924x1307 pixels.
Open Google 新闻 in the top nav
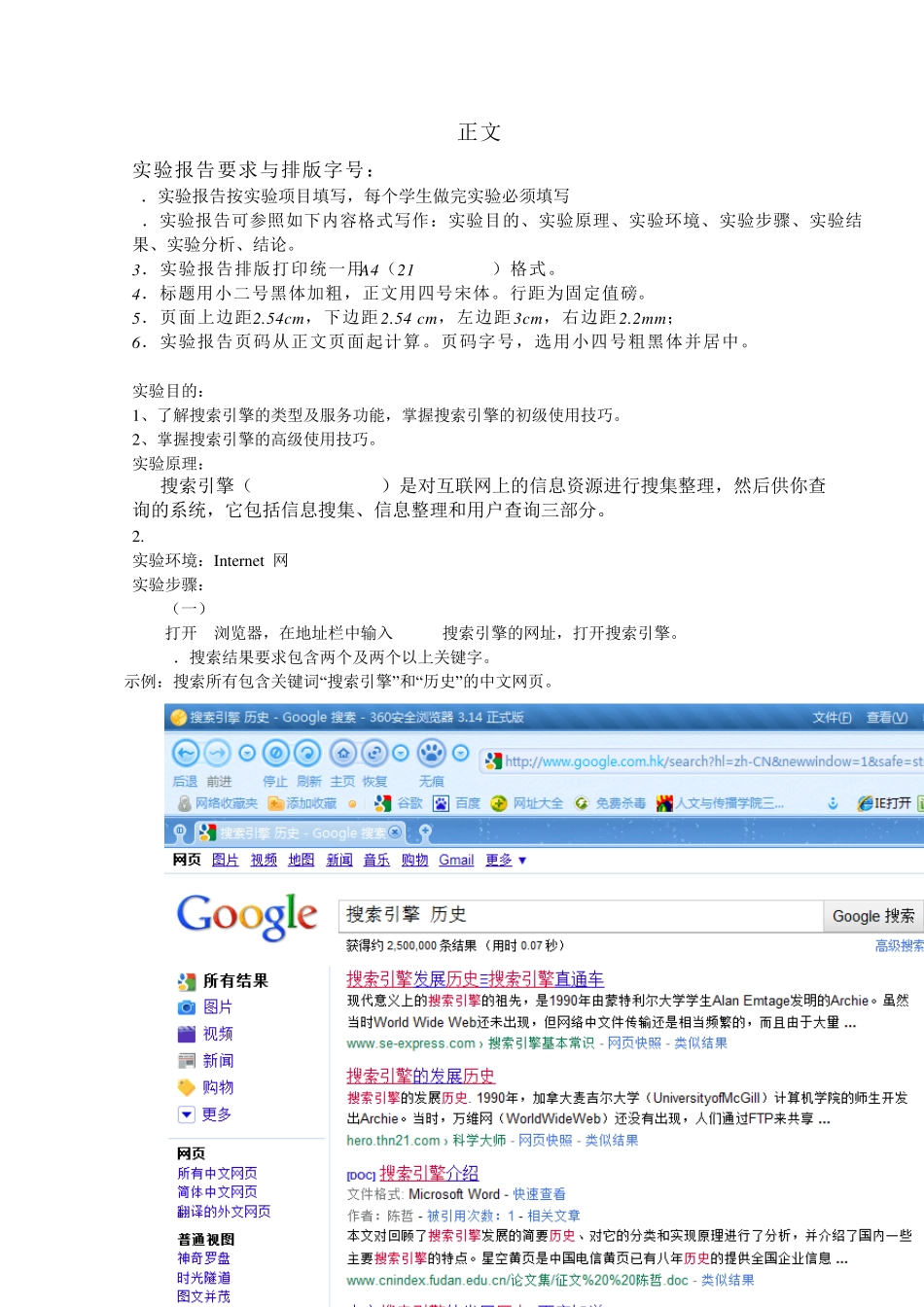click(339, 860)
